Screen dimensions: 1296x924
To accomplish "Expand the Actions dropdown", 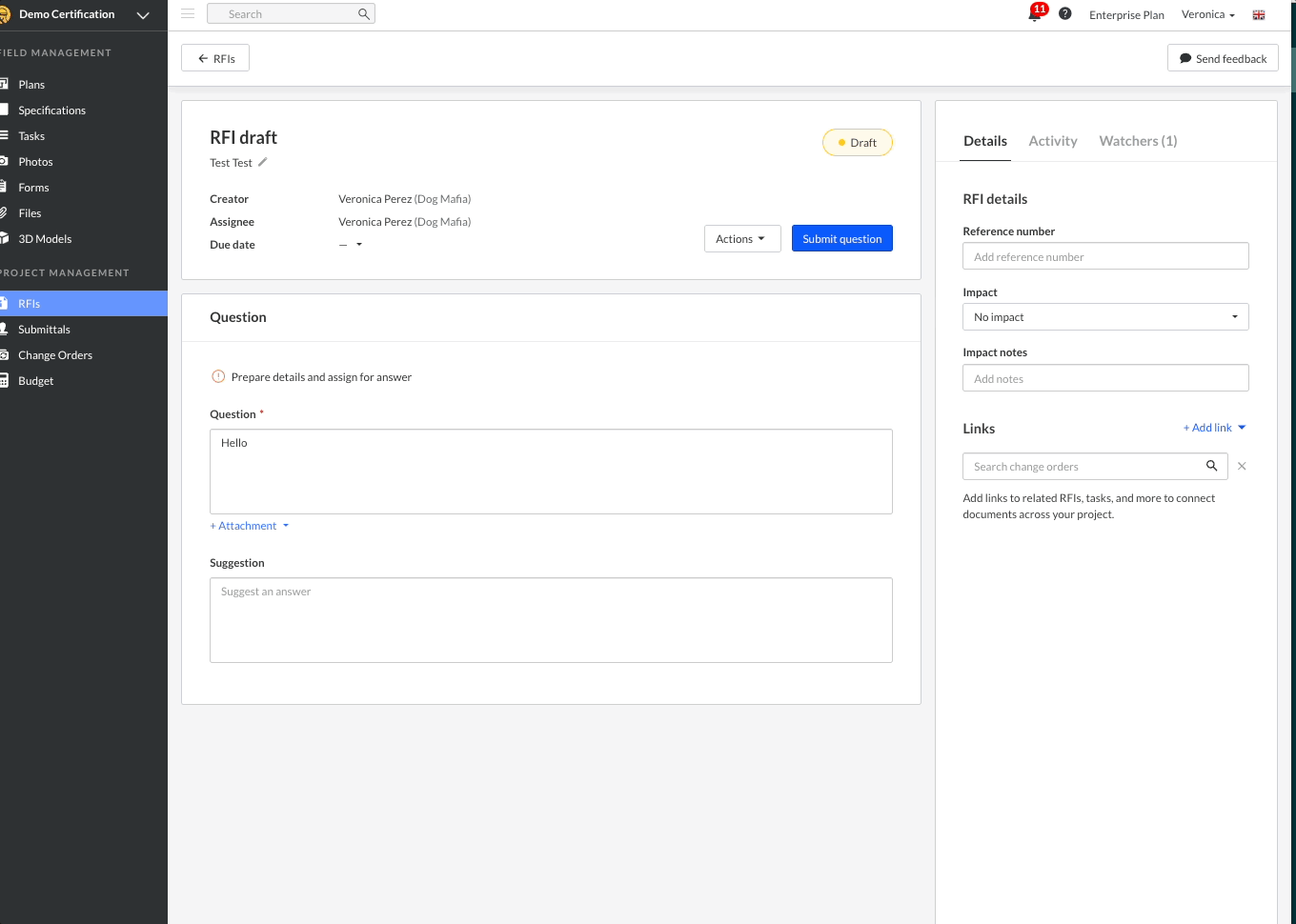I will (x=742, y=238).
